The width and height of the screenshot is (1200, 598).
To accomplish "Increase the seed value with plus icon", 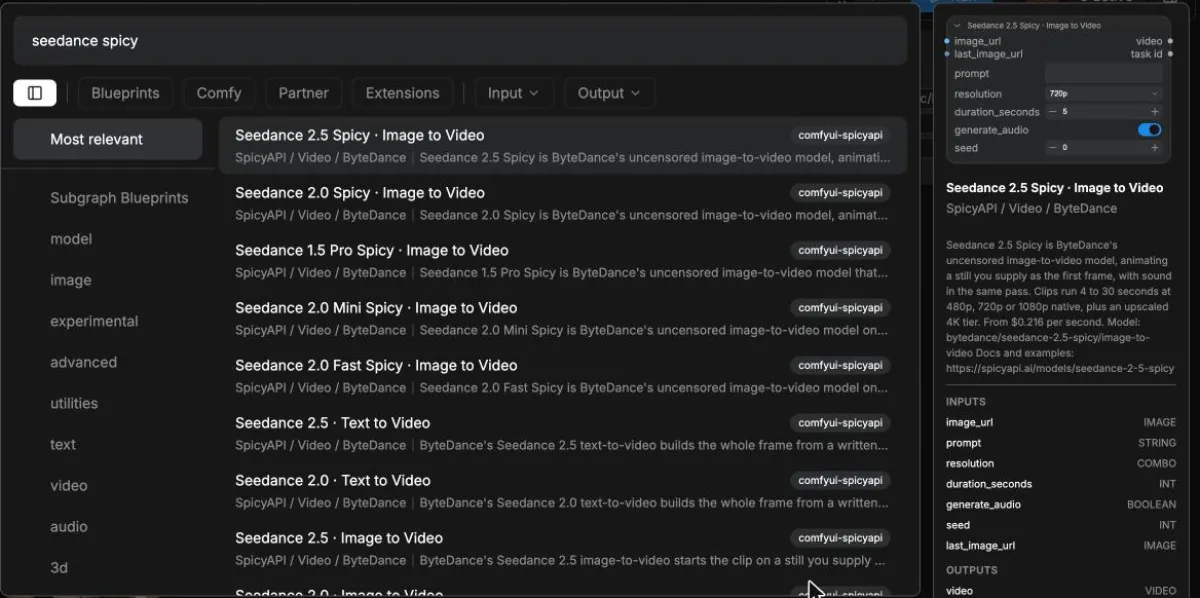I will (1155, 148).
